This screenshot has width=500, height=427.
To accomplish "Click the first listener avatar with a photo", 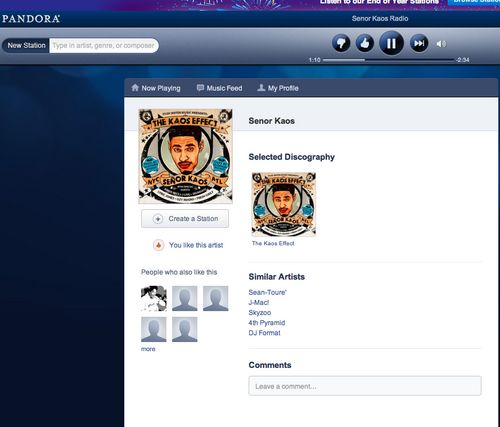I will (154, 298).
